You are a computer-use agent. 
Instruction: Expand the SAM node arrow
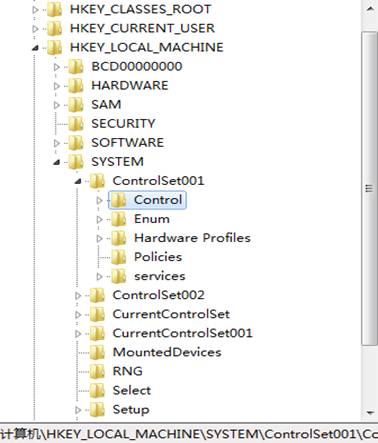tap(57, 105)
